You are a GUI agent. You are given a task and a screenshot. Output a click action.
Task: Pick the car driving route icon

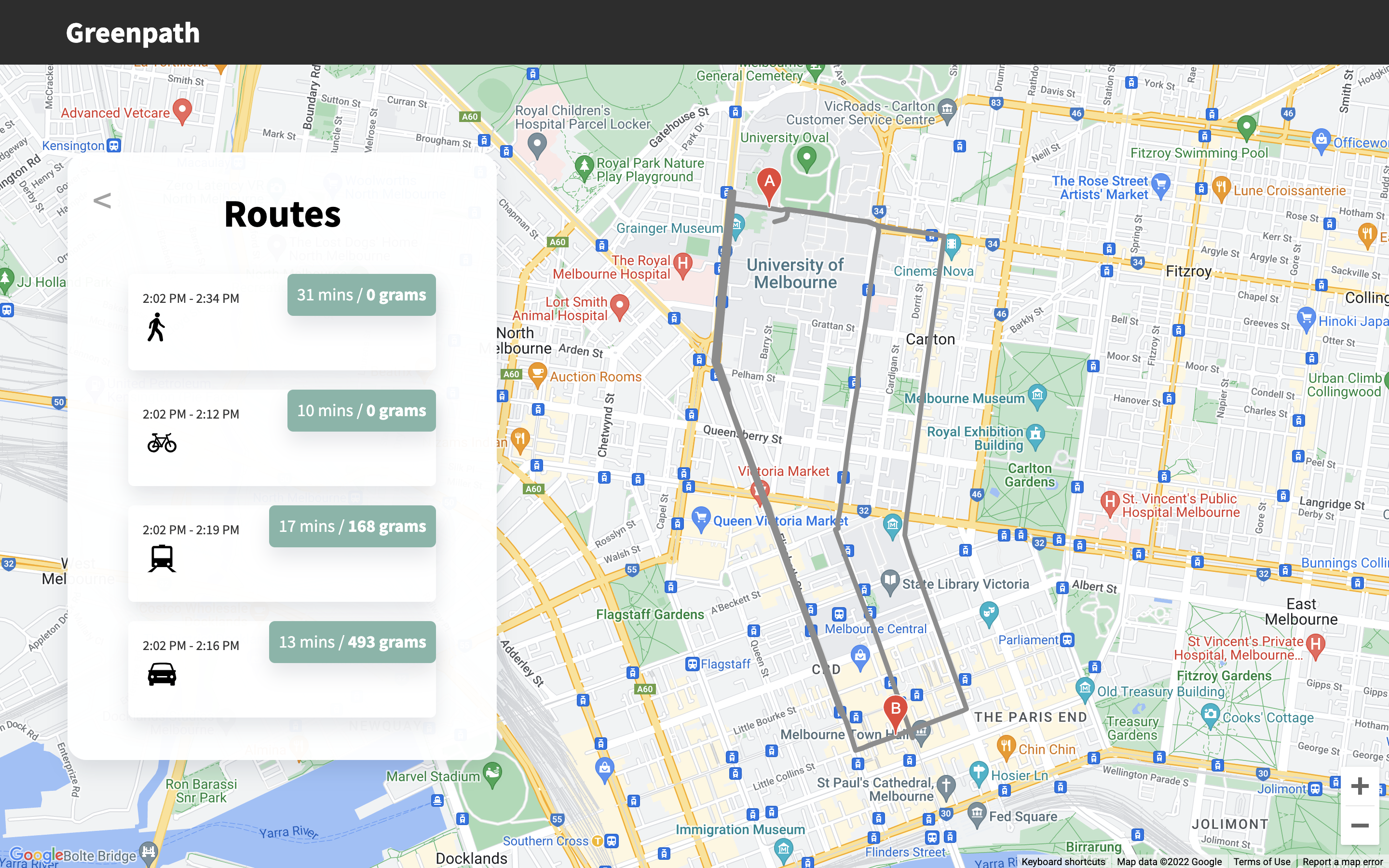point(162,674)
